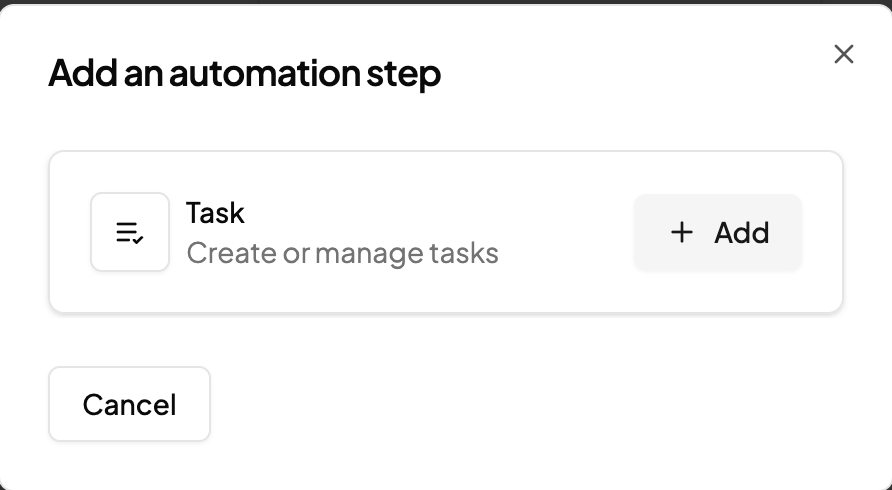Click the square tile left of Task
The width and height of the screenshot is (892, 490).
[x=130, y=233]
